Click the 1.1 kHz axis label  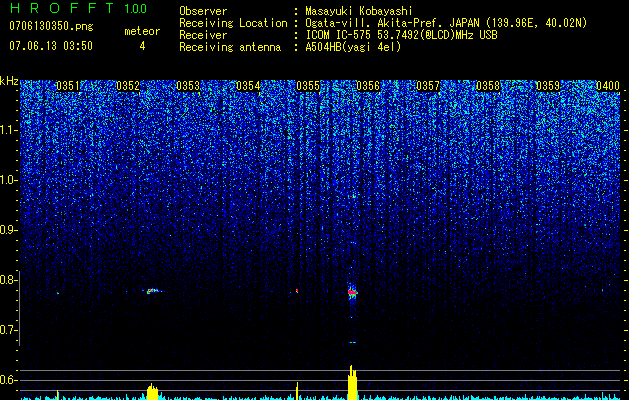[x=9, y=130]
